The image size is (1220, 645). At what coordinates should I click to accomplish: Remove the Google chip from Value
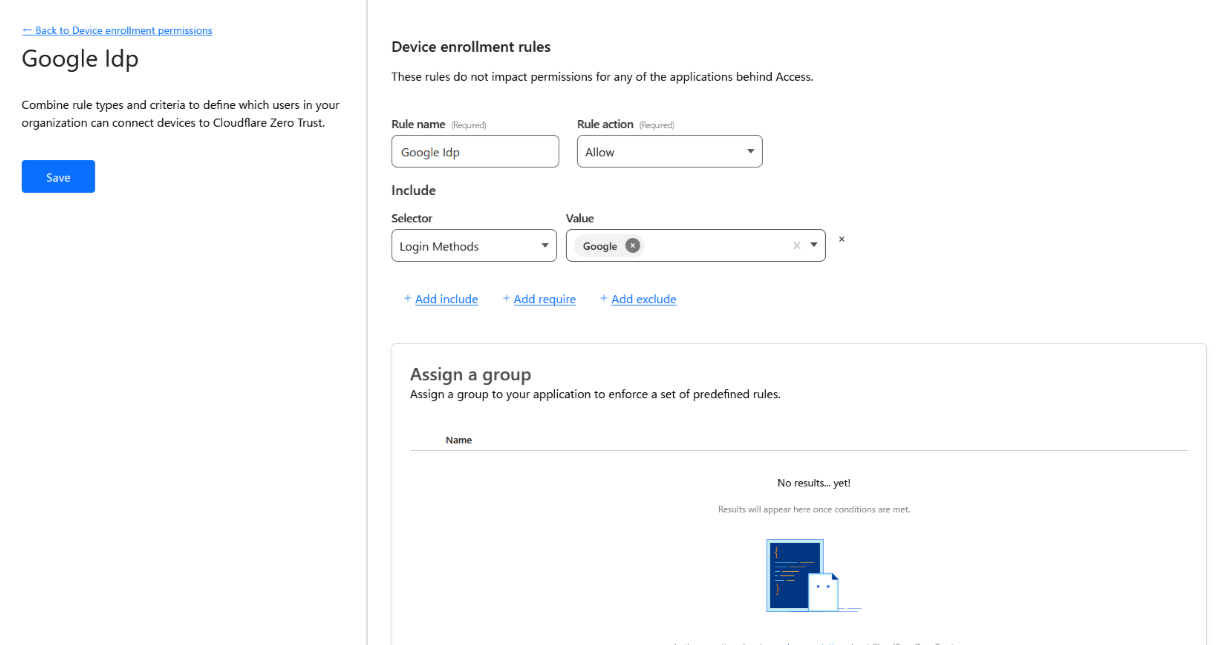tap(632, 246)
